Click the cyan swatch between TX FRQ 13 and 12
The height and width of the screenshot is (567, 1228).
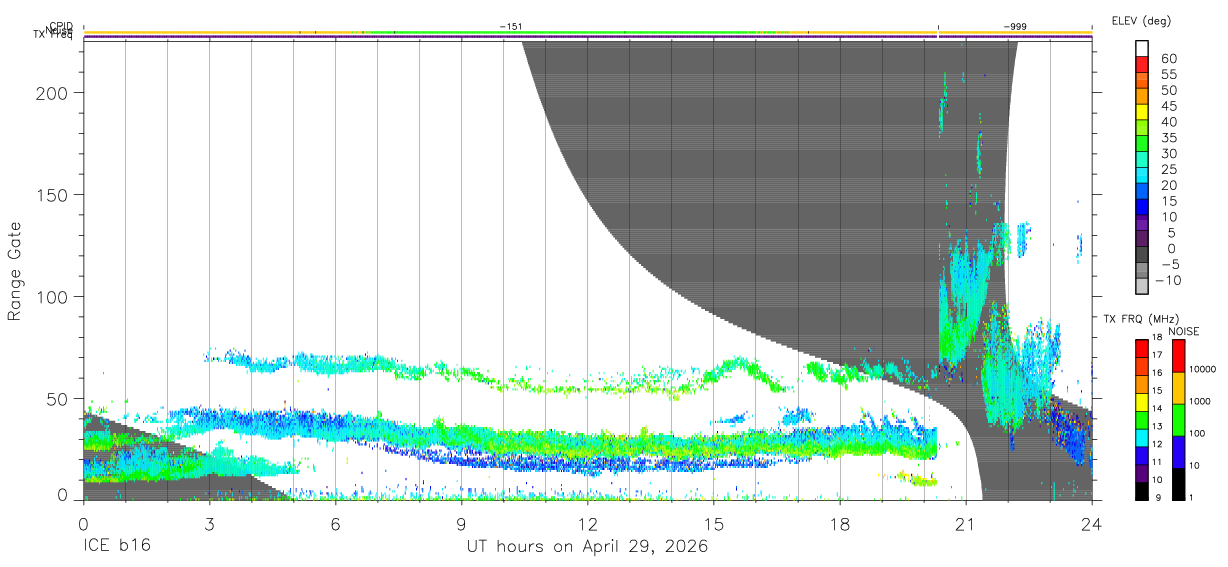tap(1141, 437)
